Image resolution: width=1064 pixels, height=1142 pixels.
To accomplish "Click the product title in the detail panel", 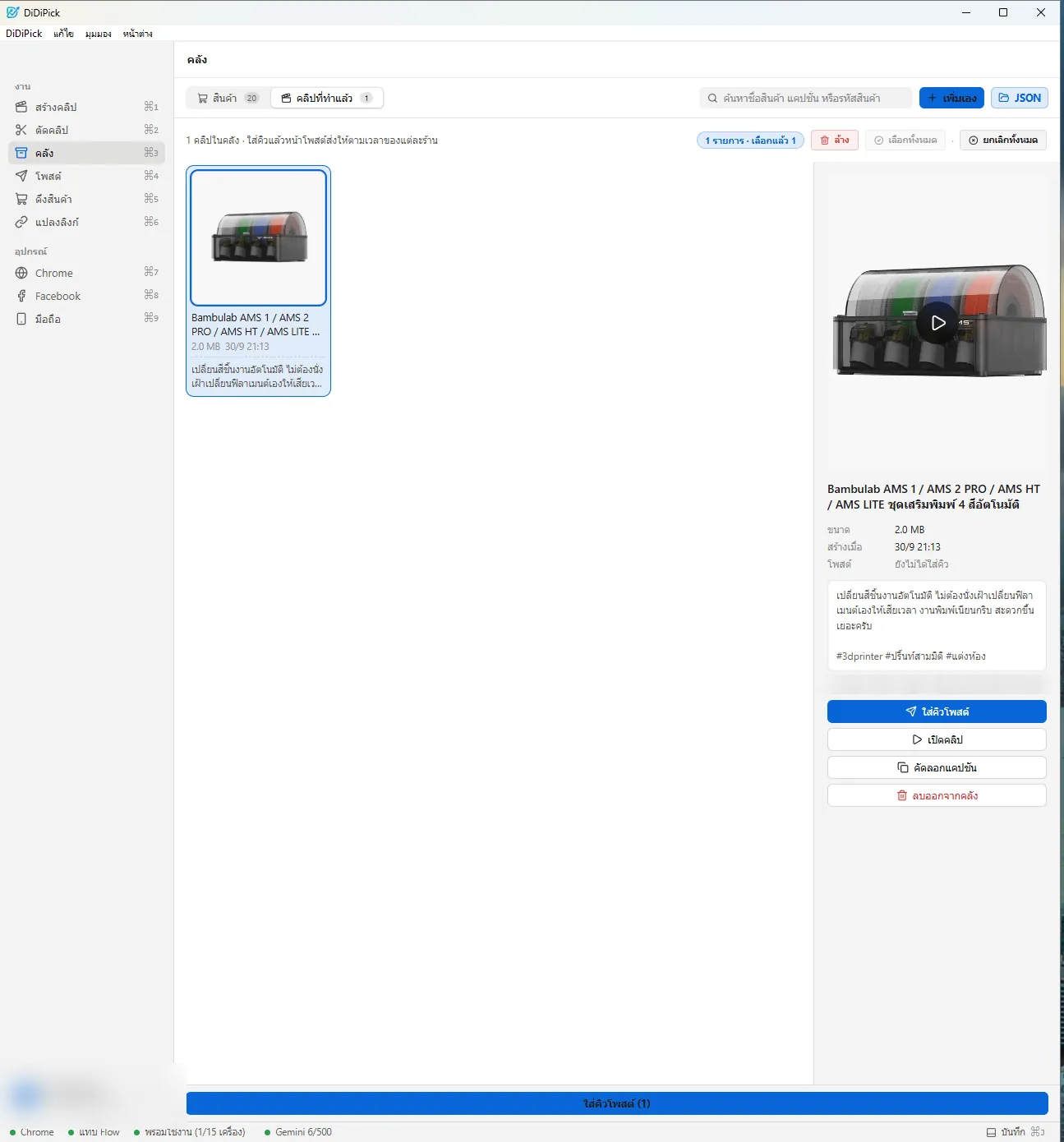I will 934,497.
